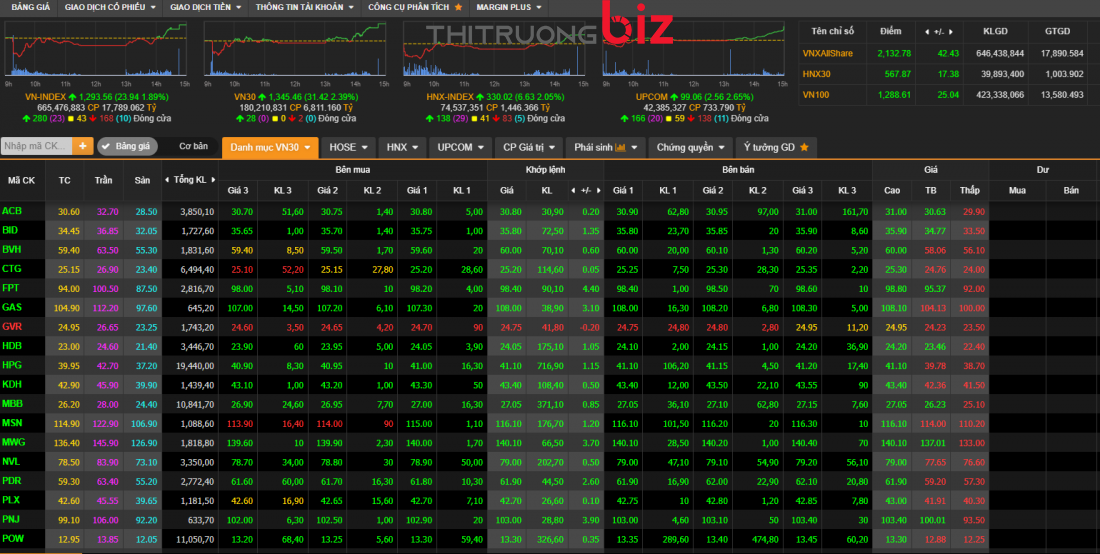Select NVL stock symbol
Image resolution: width=1100 pixels, height=554 pixels.
point(11,461)
